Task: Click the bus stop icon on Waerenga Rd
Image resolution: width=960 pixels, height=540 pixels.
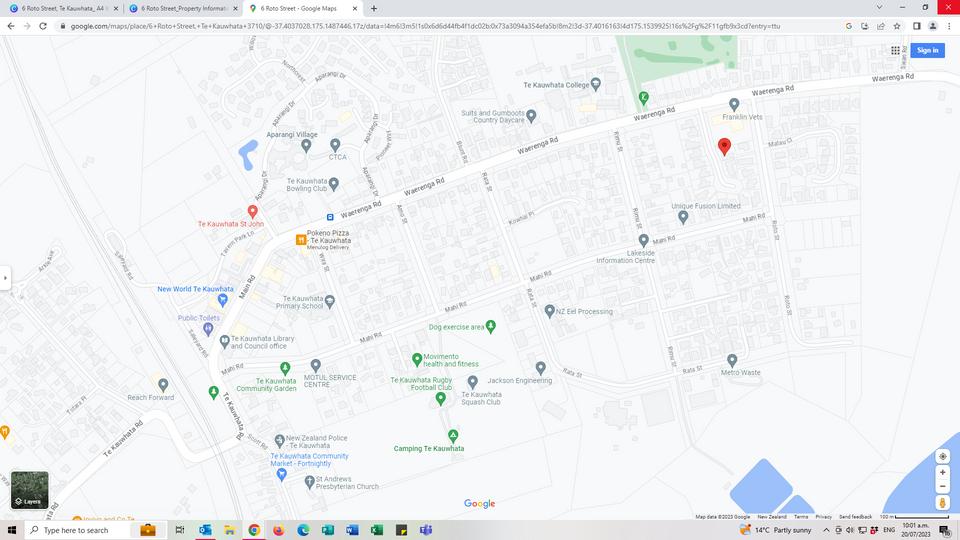Action: coord(330,217)
